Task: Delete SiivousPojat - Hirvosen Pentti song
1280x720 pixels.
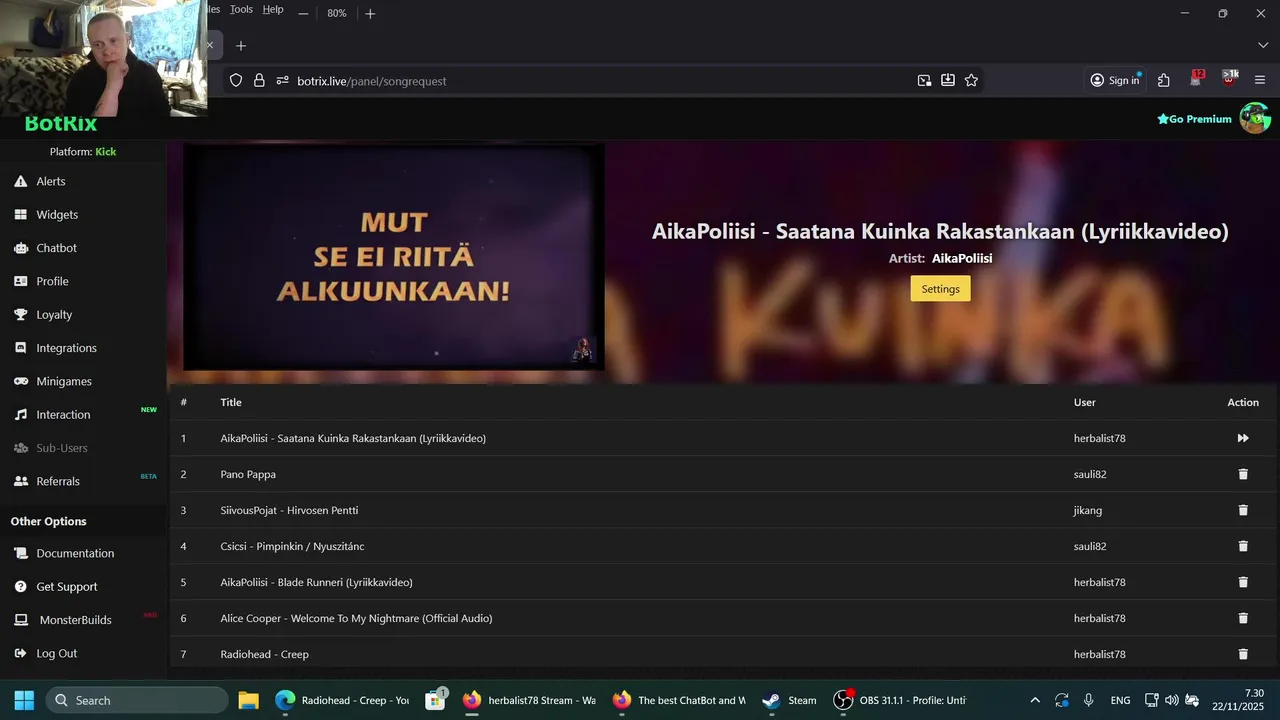Action: click(x=1243, y=510)
